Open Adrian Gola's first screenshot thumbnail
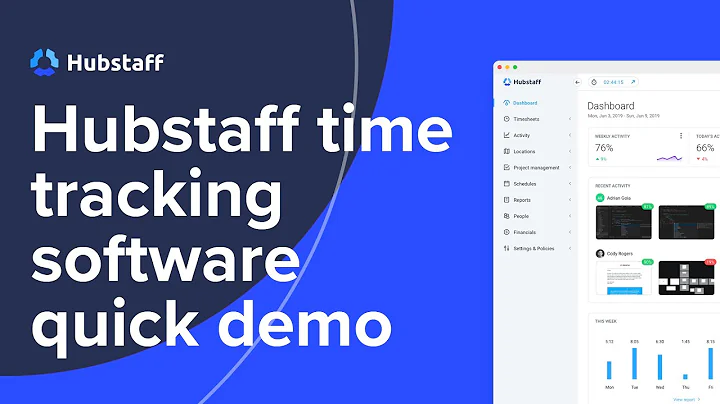The image size is (720, 404). click(x=624, y=222)
